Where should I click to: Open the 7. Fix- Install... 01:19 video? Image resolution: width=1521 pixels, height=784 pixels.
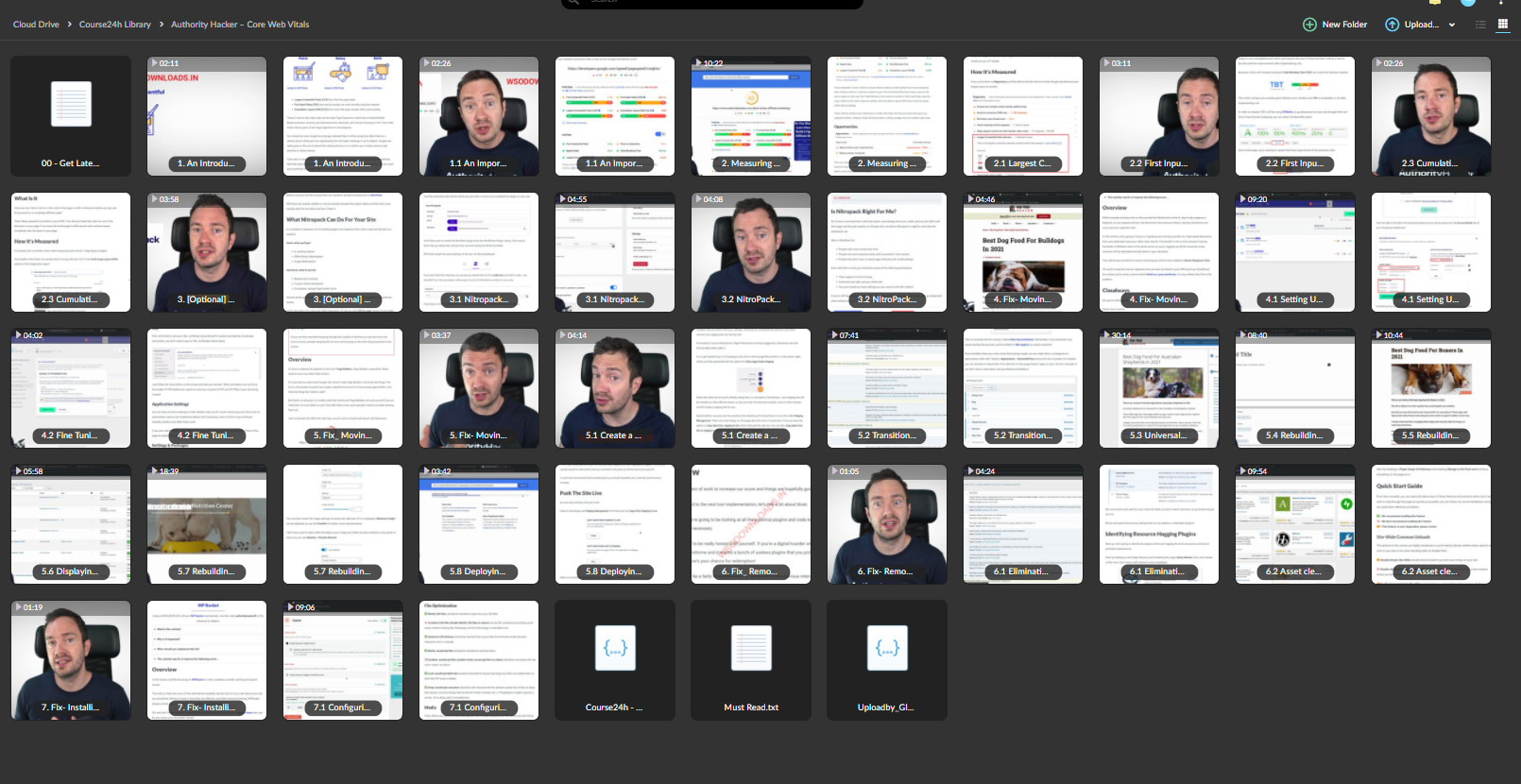[x=71, y=660]
